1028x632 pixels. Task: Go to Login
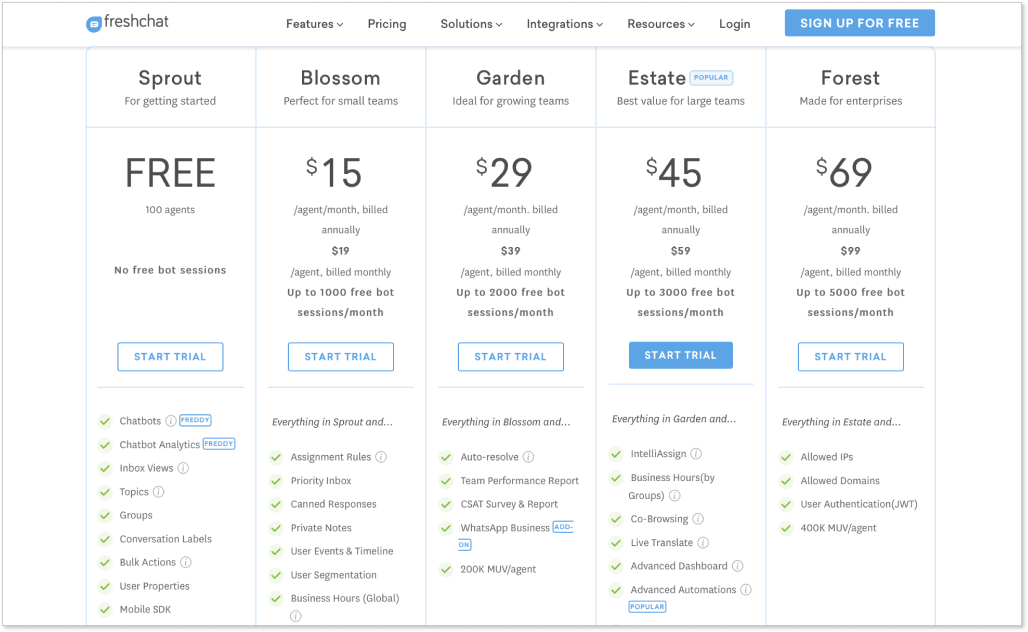pyautogui.click(x=734, y=24)
